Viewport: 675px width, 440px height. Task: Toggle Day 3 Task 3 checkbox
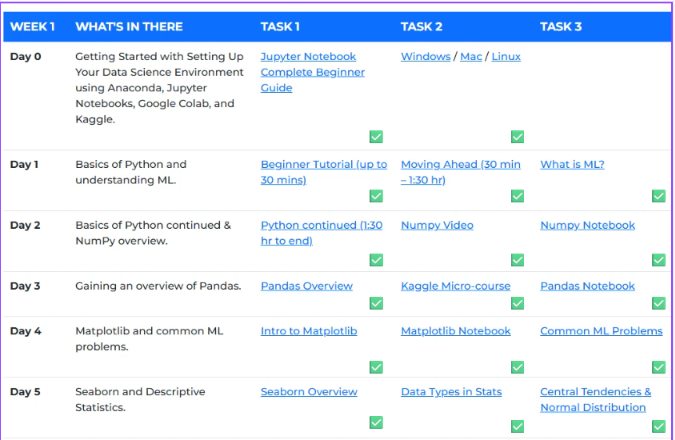[x=658, y=303]
